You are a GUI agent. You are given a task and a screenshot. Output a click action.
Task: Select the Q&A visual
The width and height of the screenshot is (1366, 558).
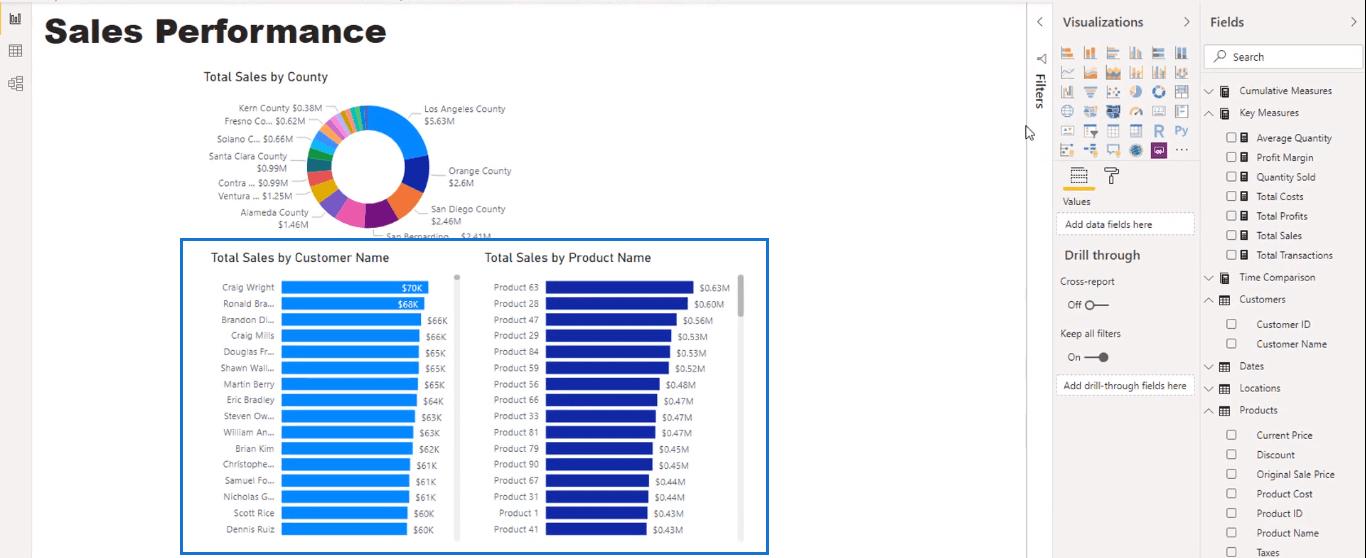[1113, 150]
